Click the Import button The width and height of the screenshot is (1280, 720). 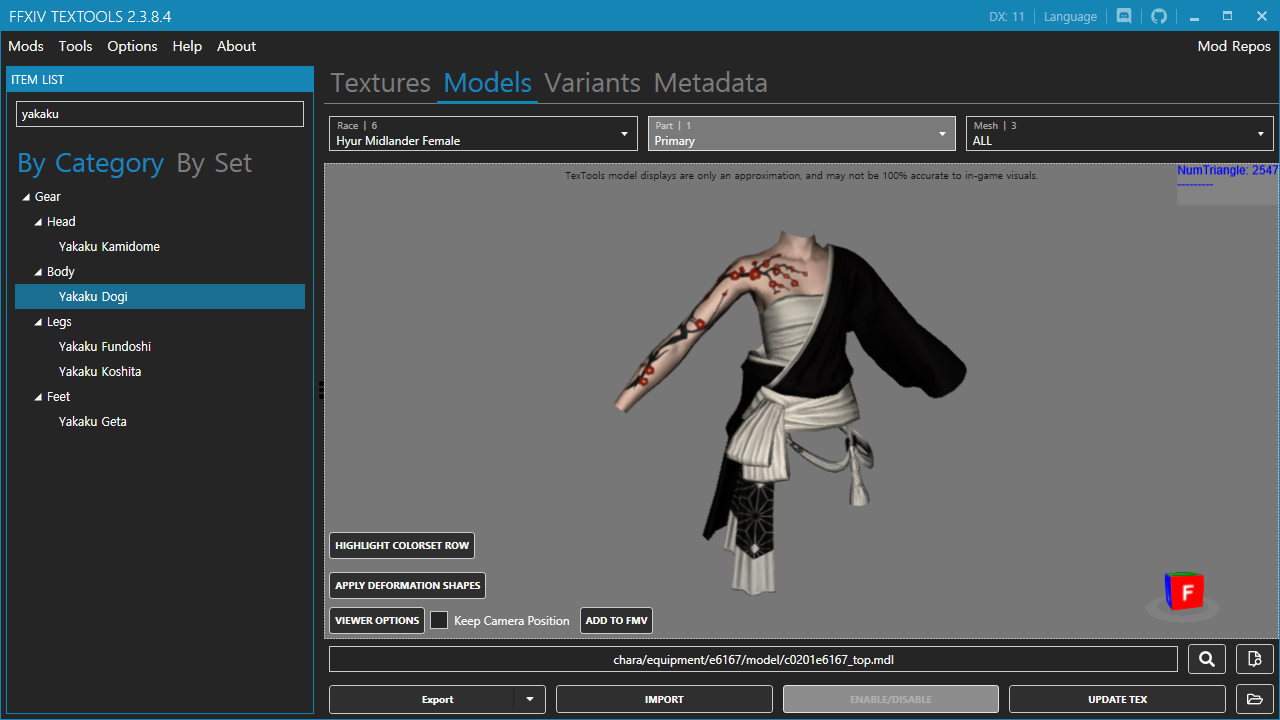pyautogui.click(x=664, y=699)
